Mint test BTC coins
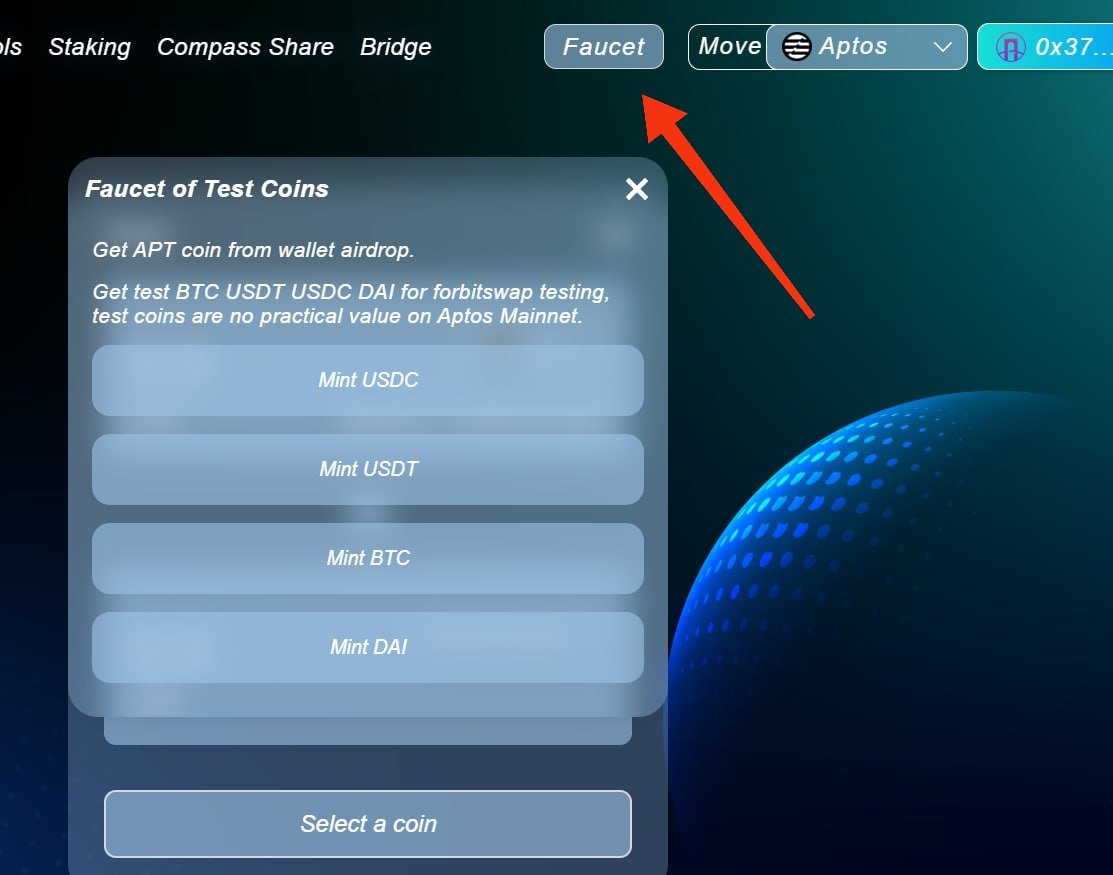The width and height of the screenshot is (1113, 875). coord(368,558)
